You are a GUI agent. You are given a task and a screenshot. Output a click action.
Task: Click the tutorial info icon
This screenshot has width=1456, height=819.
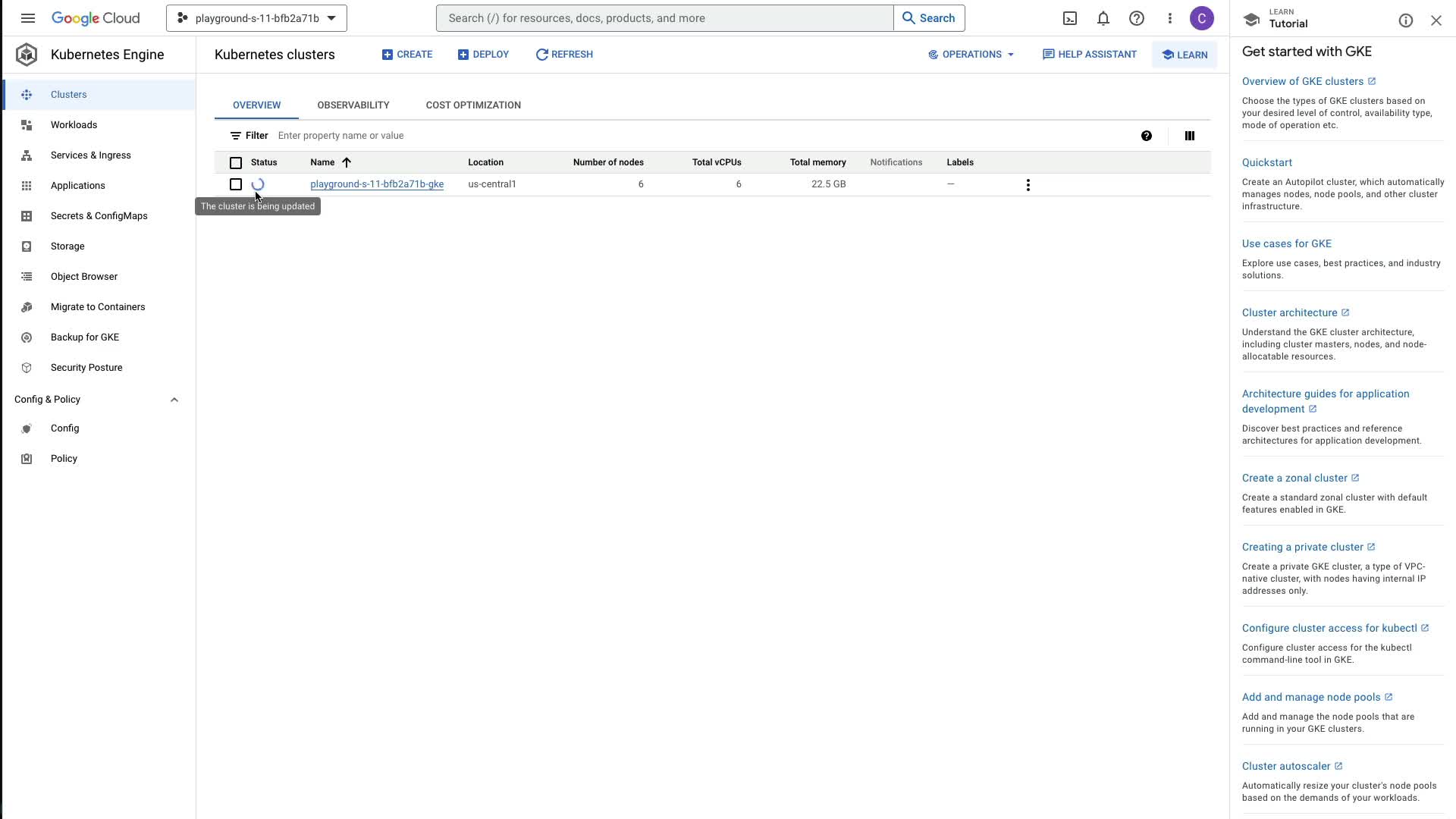click(1405, 21)
